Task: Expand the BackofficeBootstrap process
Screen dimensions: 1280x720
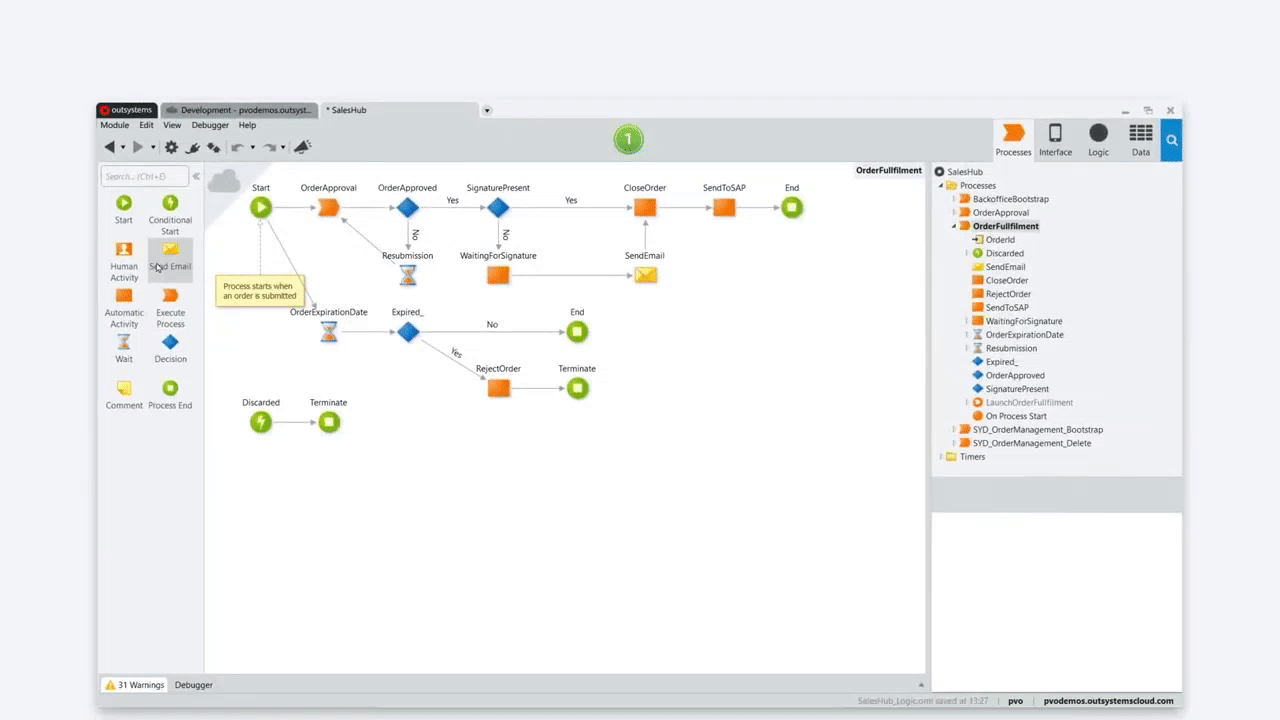Action: pyautogui.click(x=954, y=199)
